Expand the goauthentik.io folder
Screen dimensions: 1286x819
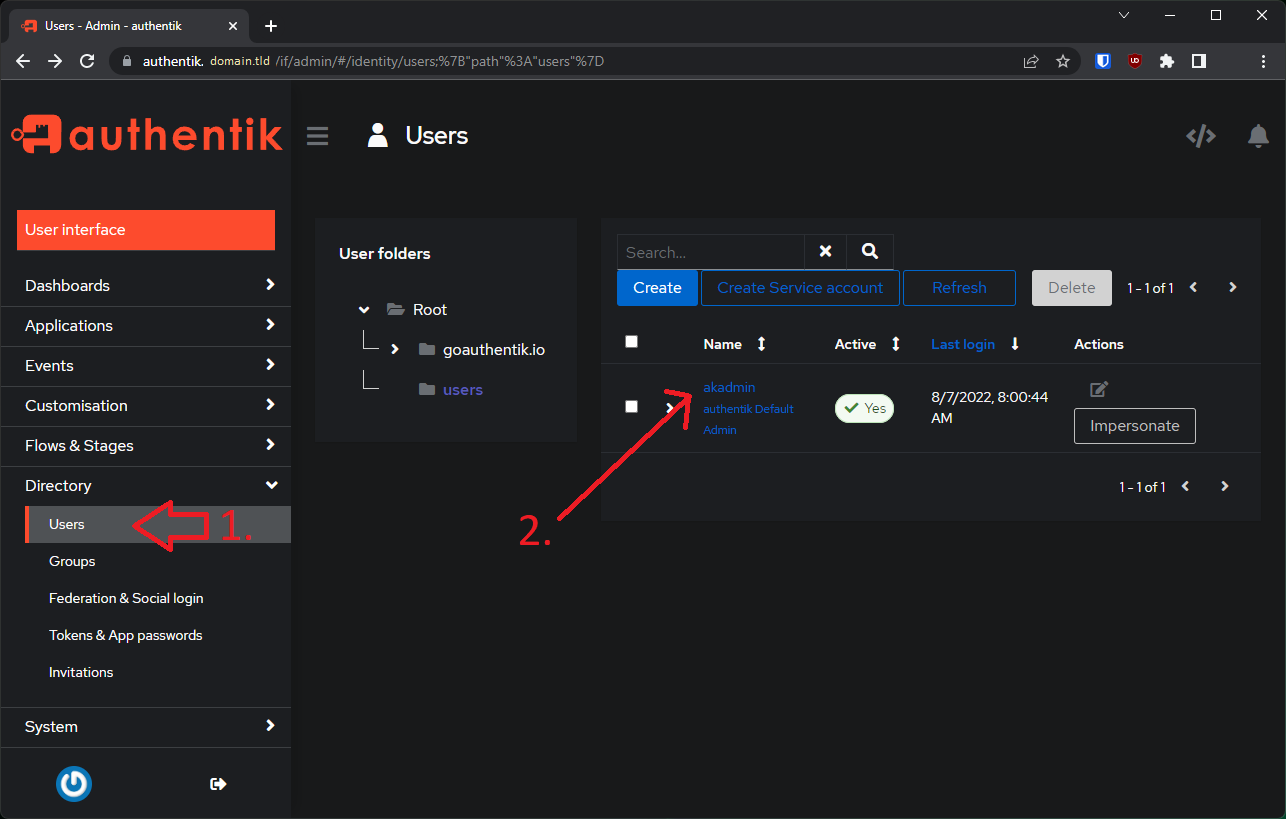395,349
